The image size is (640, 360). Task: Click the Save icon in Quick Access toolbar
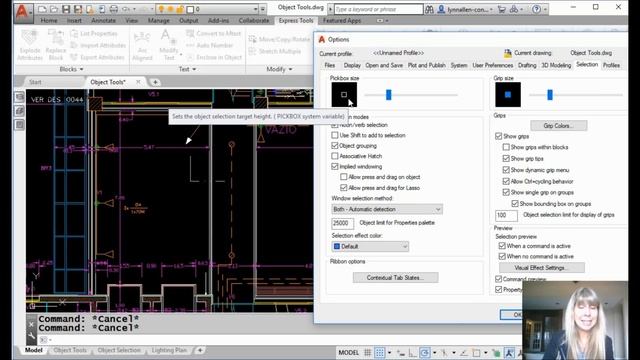(x=66, y=9)
